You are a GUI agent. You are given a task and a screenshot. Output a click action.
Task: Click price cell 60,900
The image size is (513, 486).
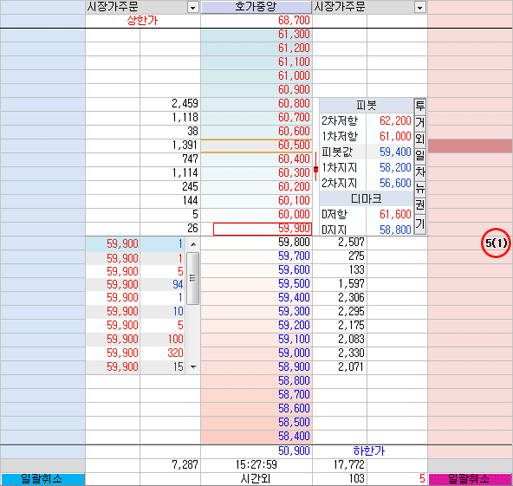coord(256,90)
